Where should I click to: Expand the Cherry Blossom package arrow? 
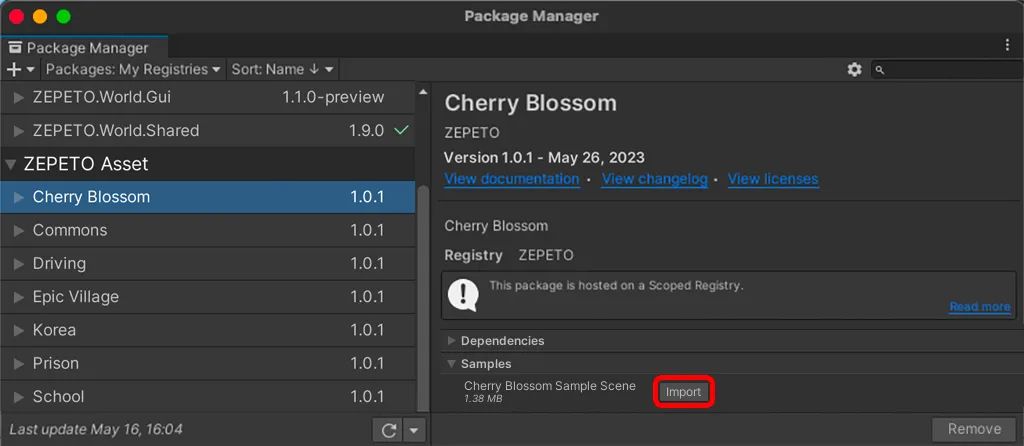19,197
